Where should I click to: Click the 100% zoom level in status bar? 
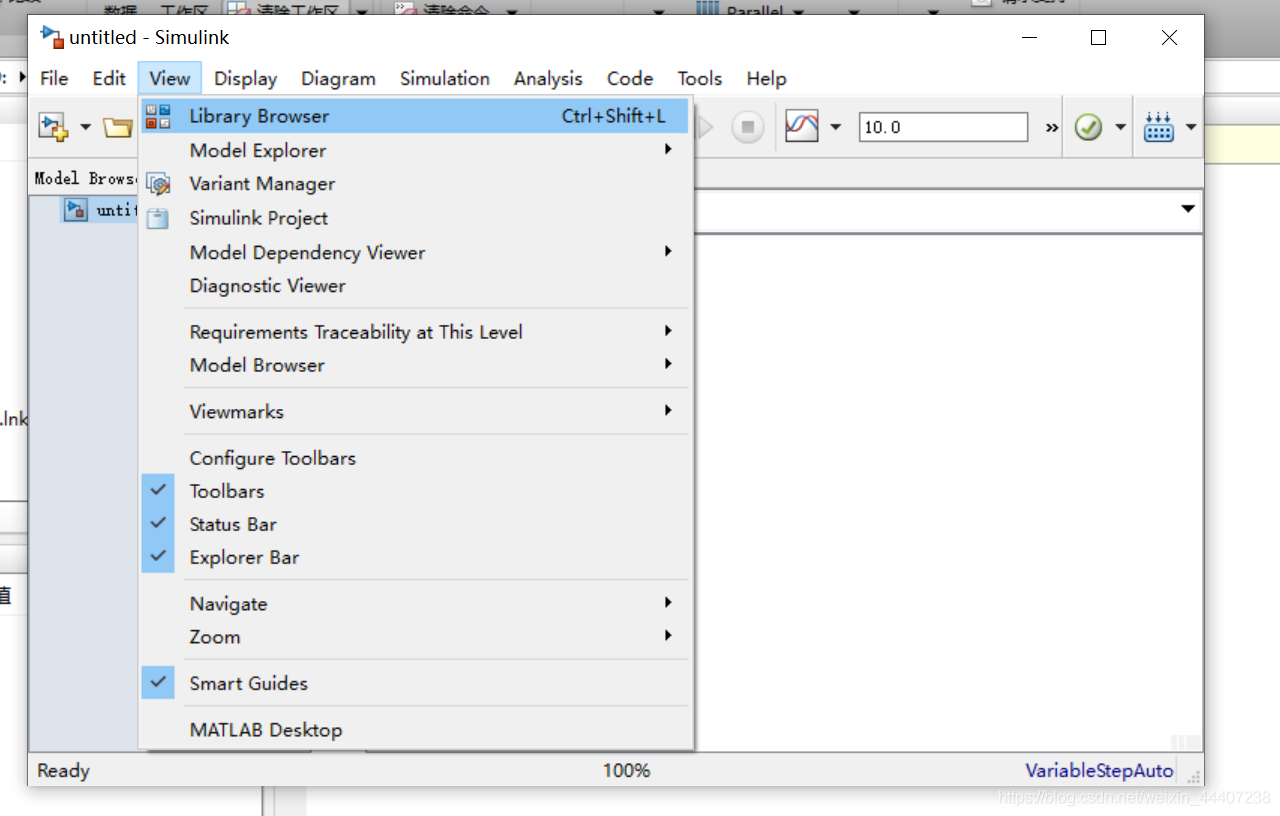tap(626, 770)
